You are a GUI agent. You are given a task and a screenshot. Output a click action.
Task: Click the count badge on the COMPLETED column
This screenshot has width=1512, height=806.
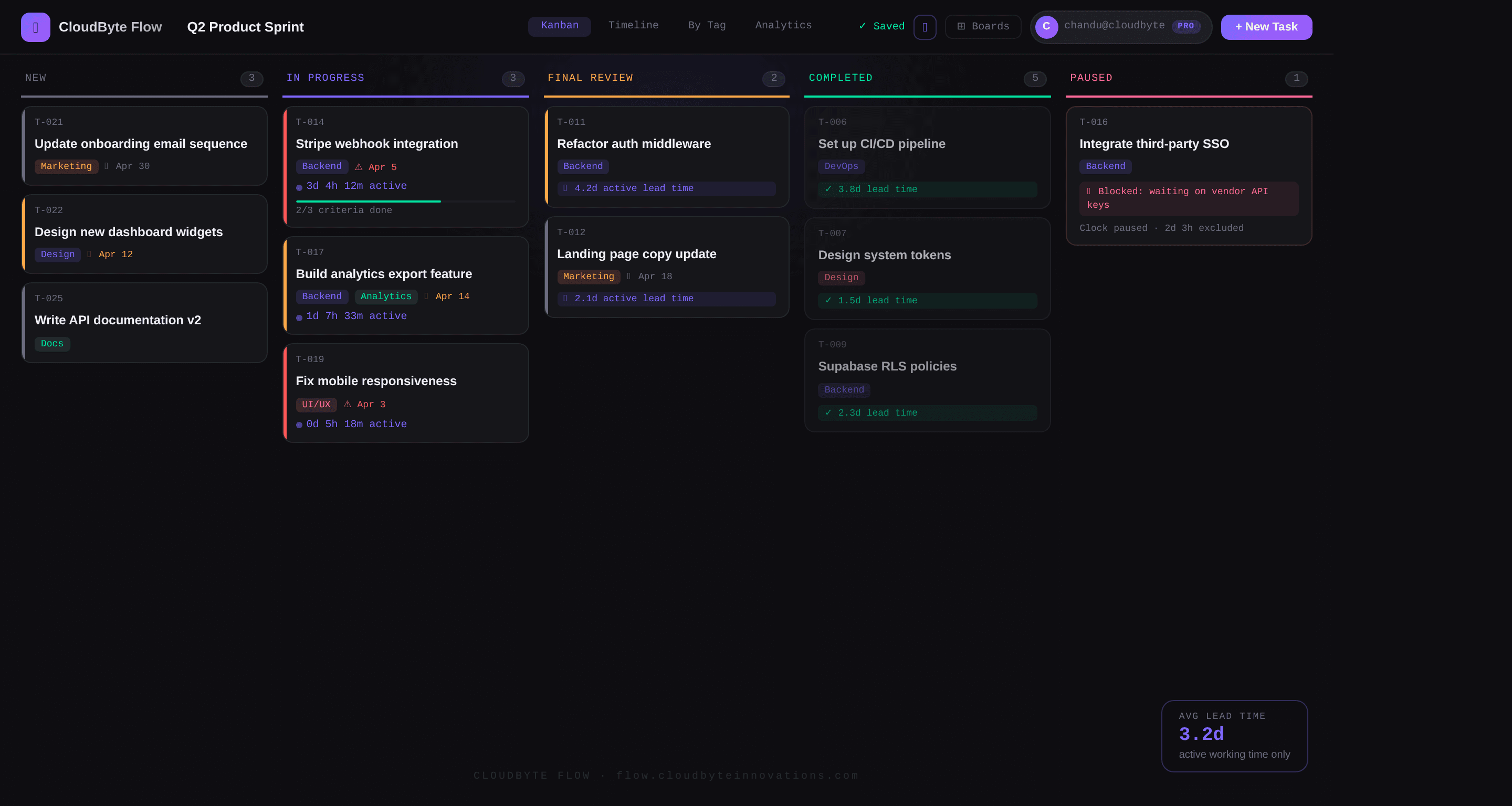point(1035,79)
